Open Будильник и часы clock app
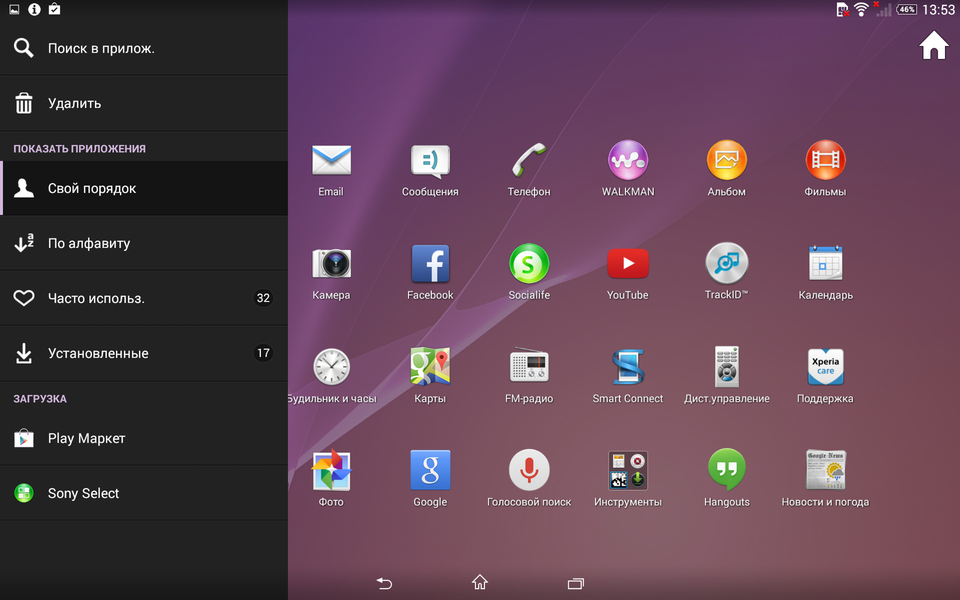Screen dimensions: 960x600 point(331,367)
